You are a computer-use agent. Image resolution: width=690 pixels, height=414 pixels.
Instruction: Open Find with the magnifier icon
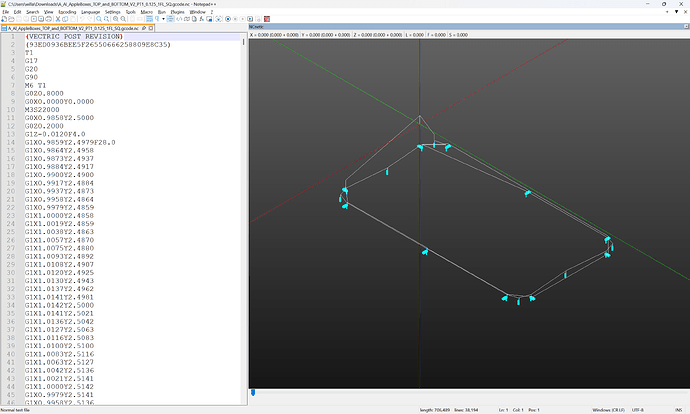99,19
